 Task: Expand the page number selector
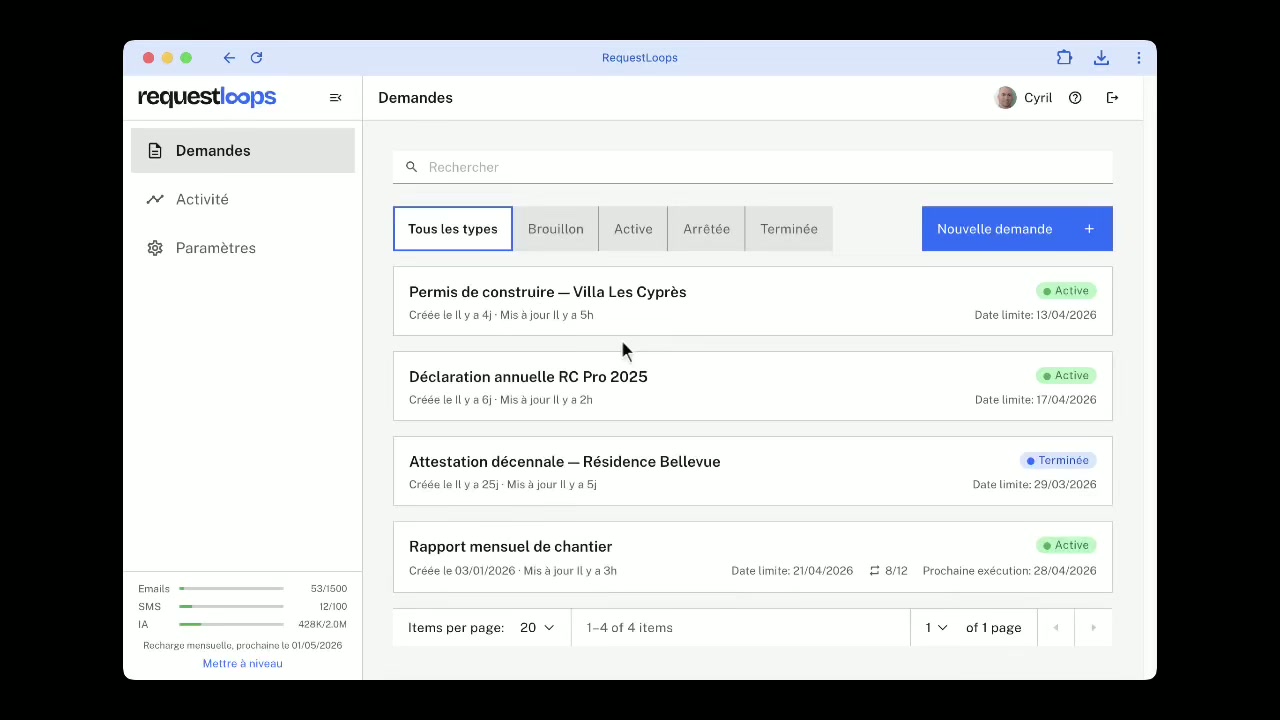[x=936, y=628]
